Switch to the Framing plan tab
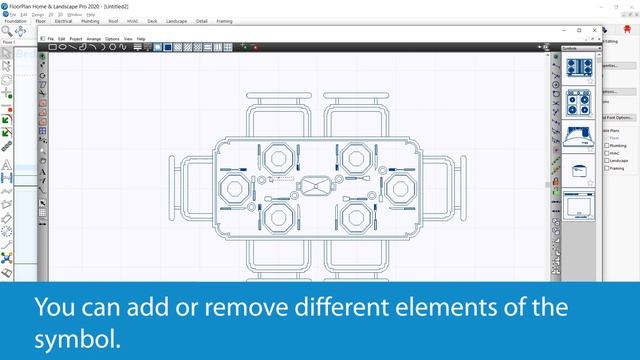 [x=224, y=21]
